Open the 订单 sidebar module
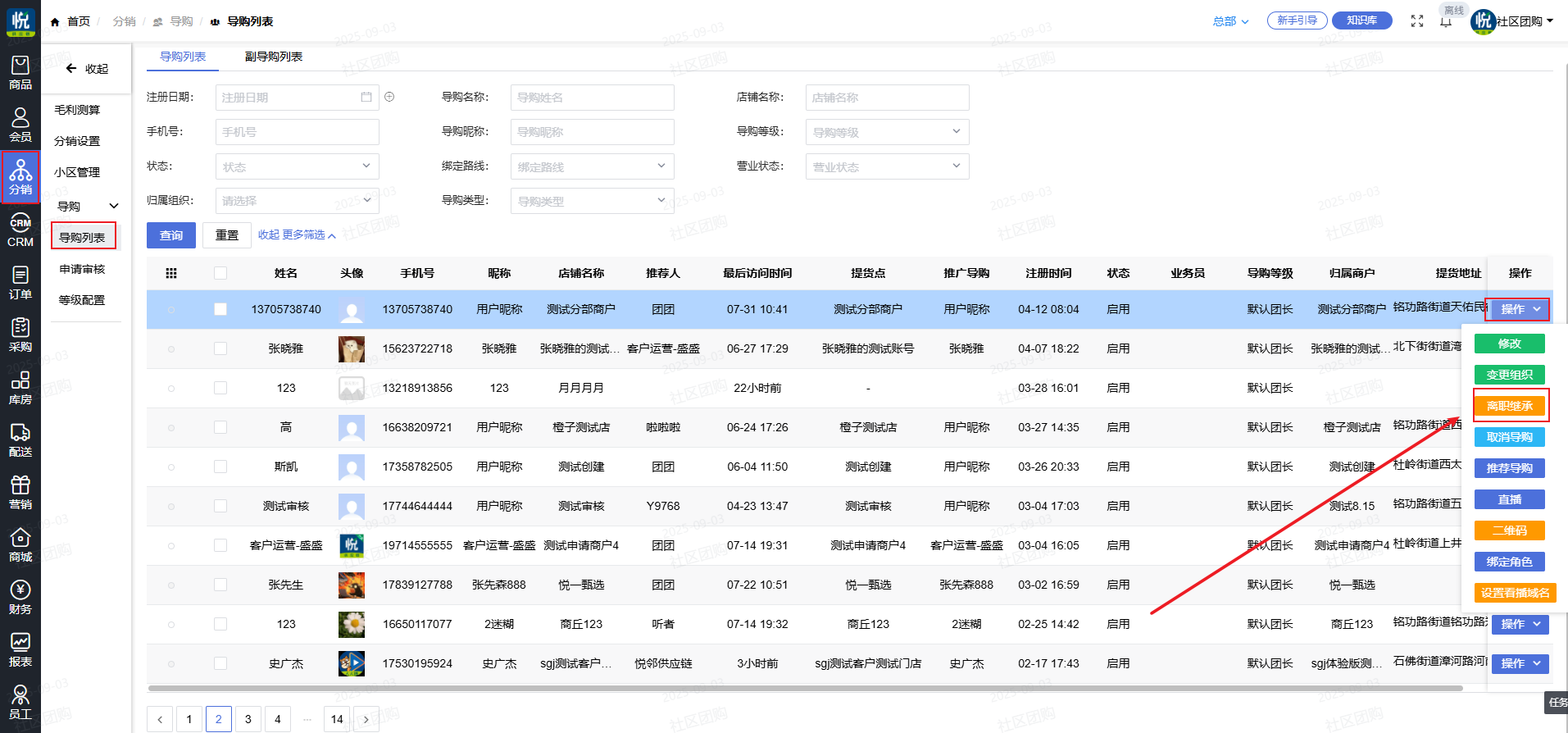This screenshot has width=1568, height=733. pyautogui.click(x=20, y=283)
